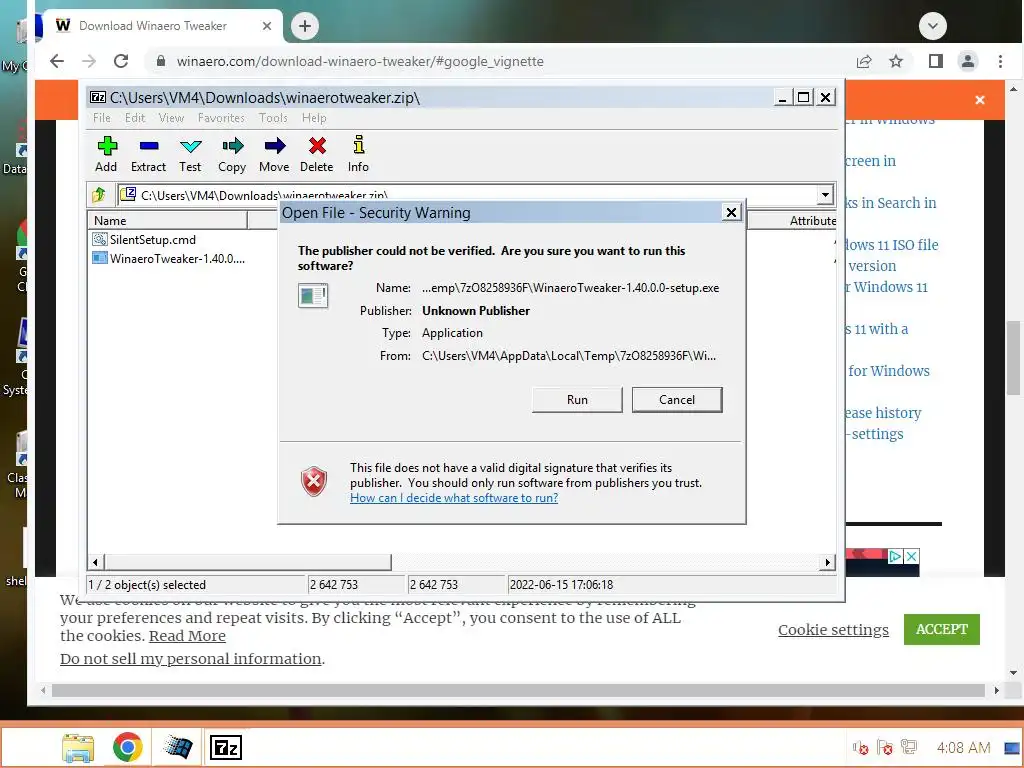This screenshot has width=1024, height=768.
Task: Close the Open File Security Warning dialog
Action: 731,212
